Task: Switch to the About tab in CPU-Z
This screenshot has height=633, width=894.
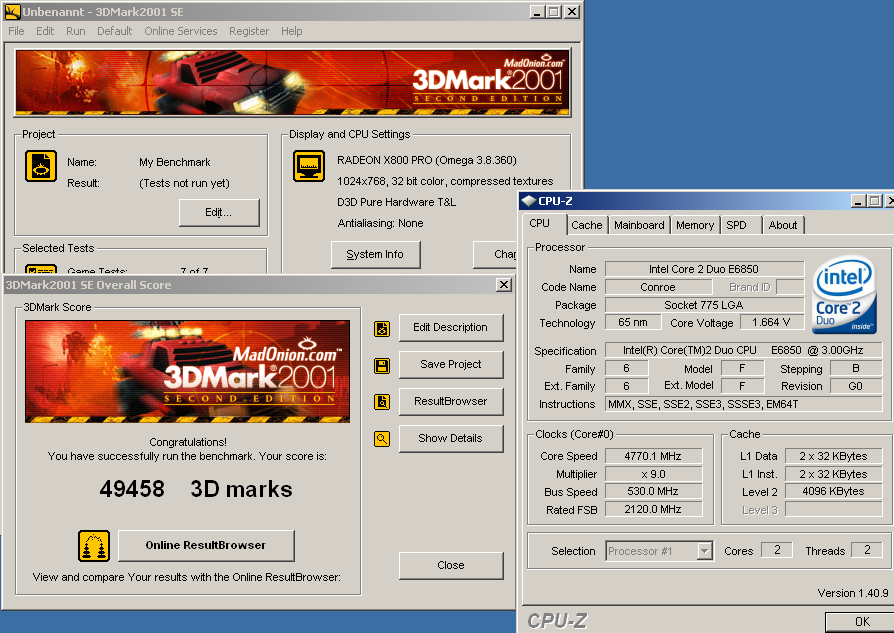Action: point(782,225)
